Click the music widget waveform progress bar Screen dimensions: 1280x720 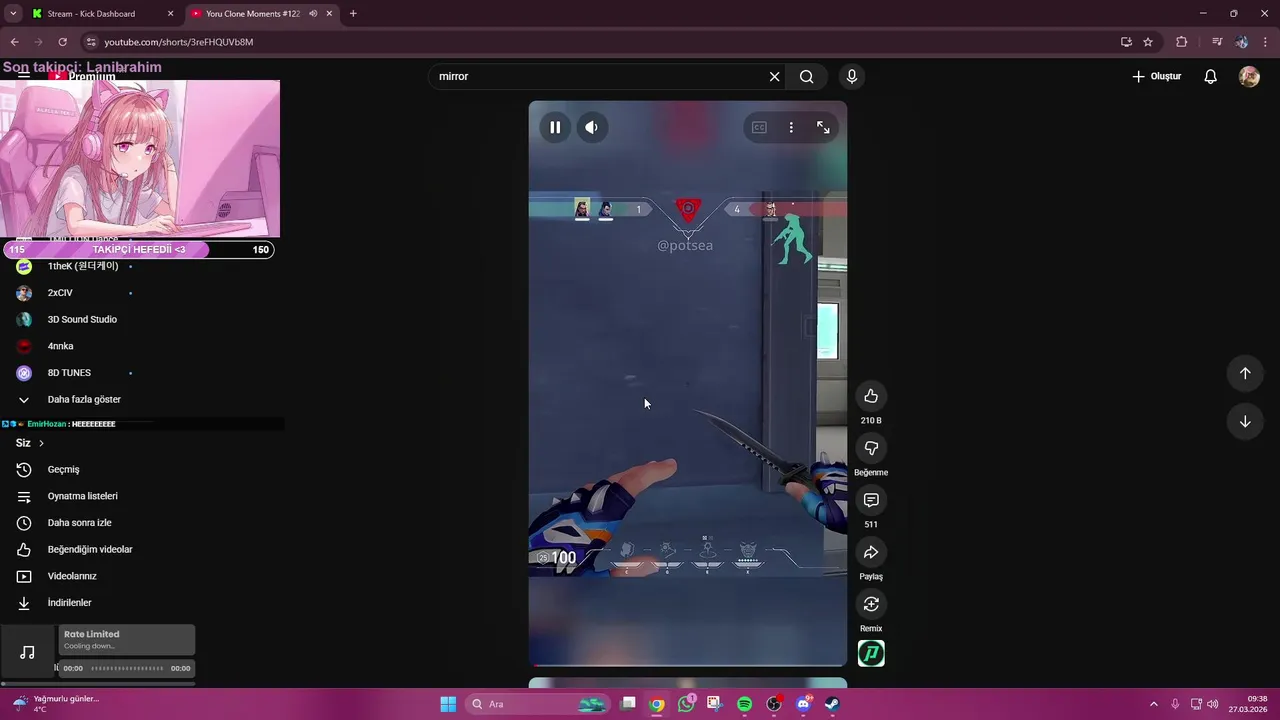click(127, 668)
